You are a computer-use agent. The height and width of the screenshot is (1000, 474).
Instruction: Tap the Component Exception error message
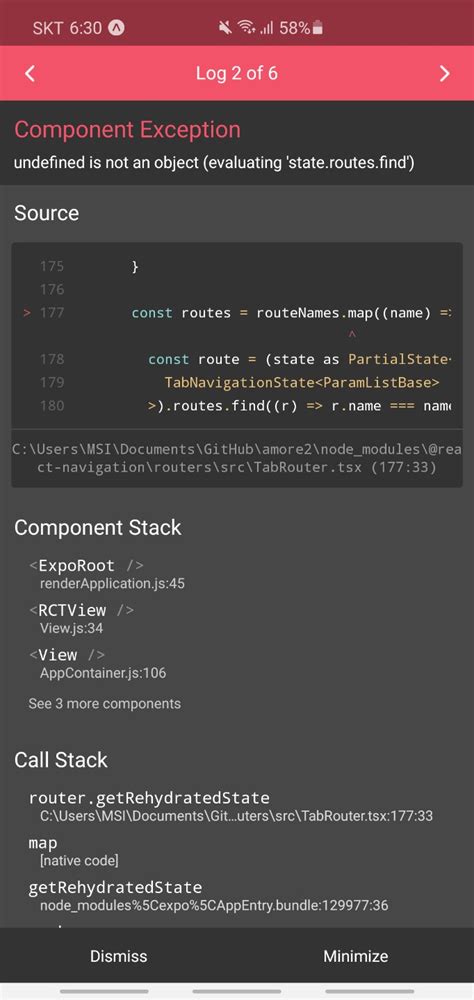[214, 163]
